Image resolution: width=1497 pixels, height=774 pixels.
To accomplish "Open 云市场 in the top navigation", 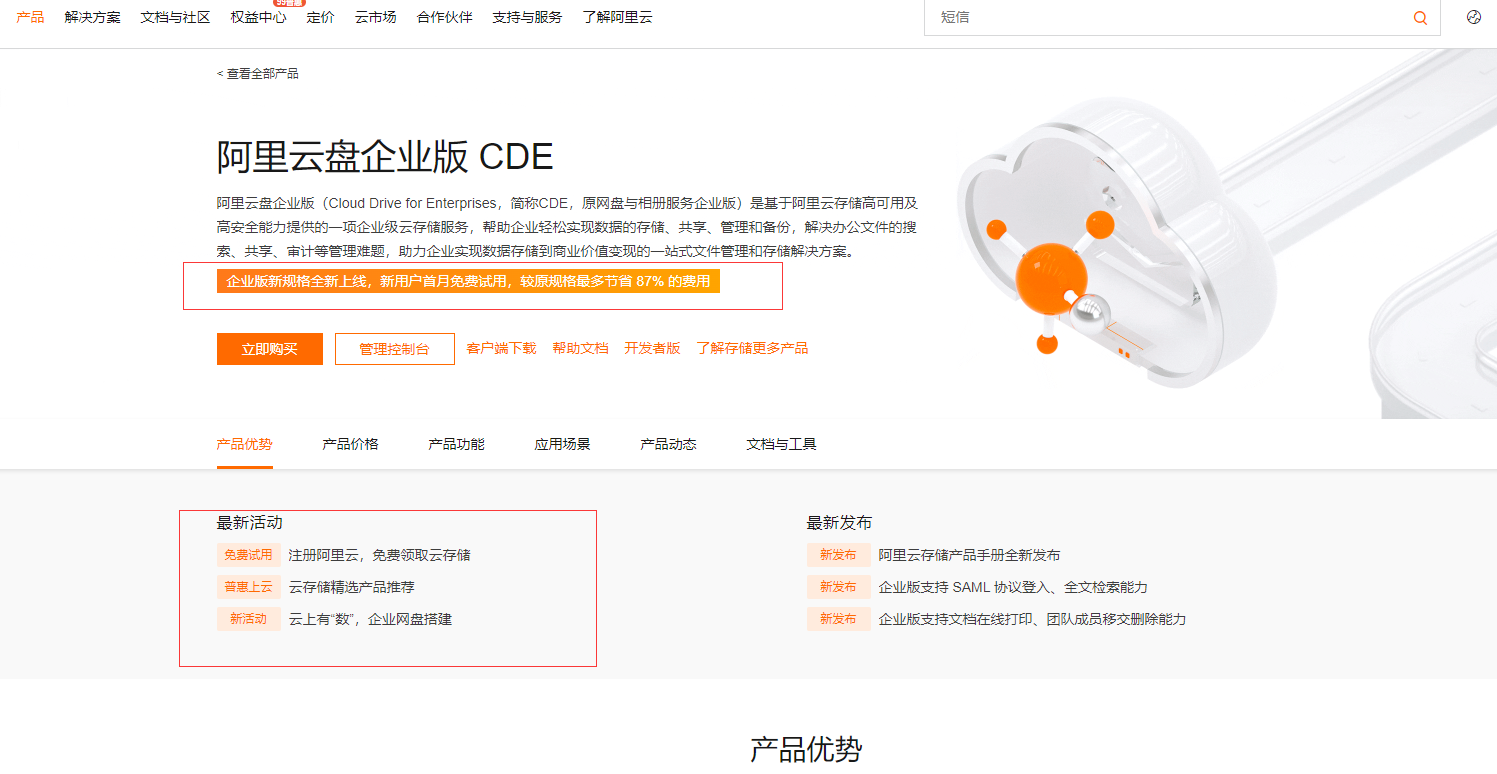I will pos(375,17).
